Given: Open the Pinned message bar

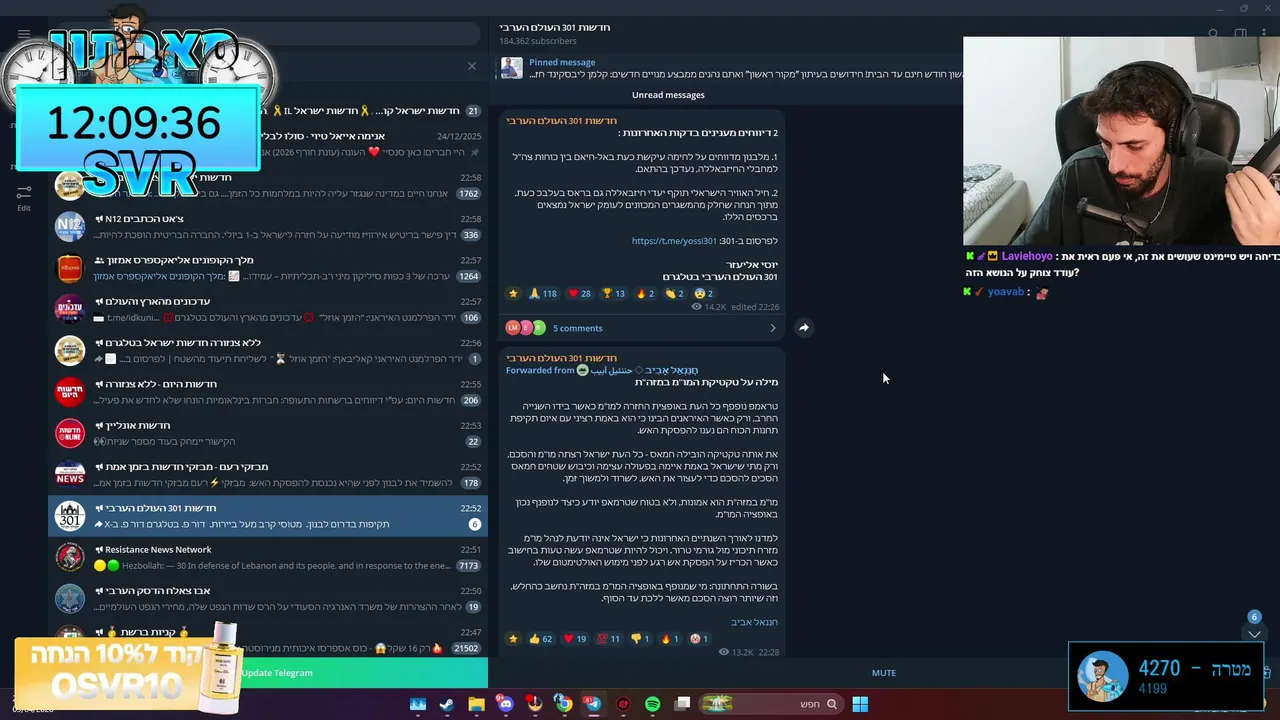Looking at the screenshot, I should tap(728, 68).
